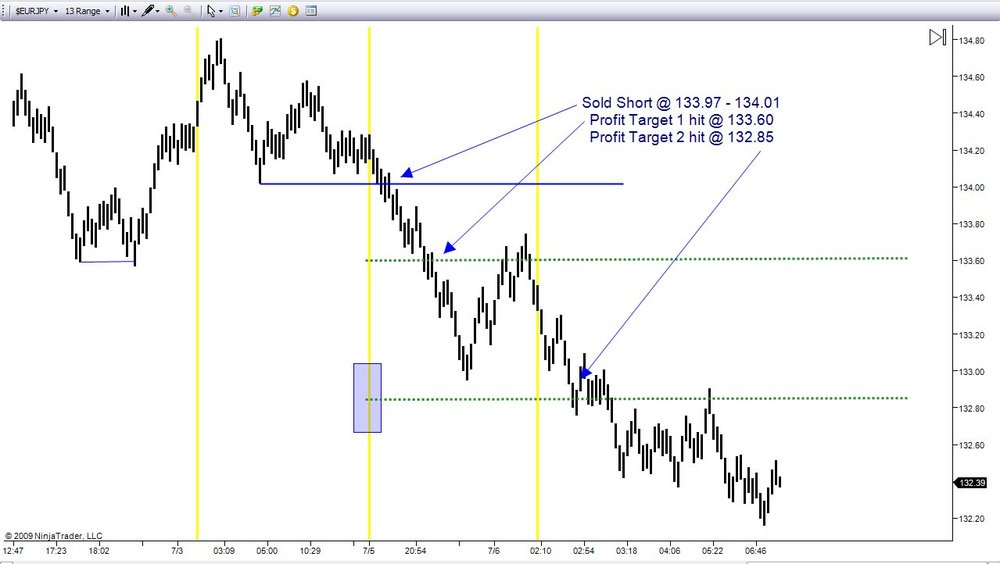Open the strategies gold coin icon
1000x564 pixels.
click(x=293, y=11)
